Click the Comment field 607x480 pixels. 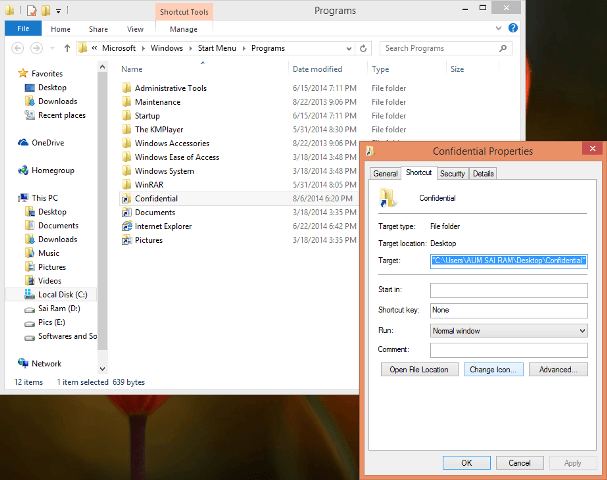click(x=509, y=350)
